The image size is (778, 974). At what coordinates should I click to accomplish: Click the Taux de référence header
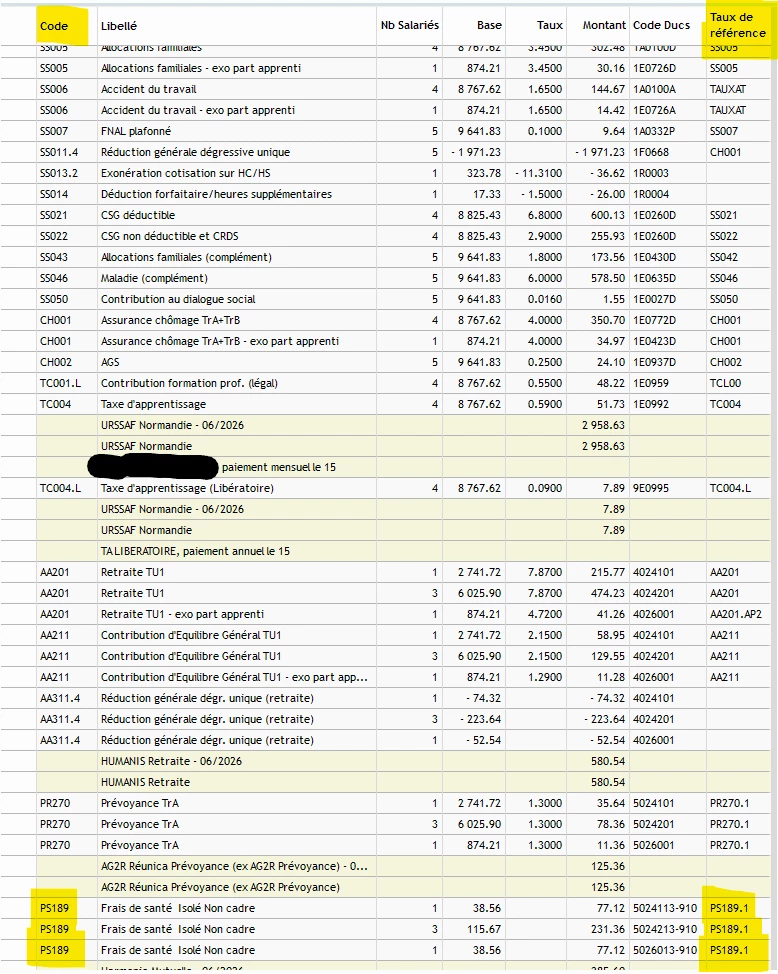coord(738,25)
